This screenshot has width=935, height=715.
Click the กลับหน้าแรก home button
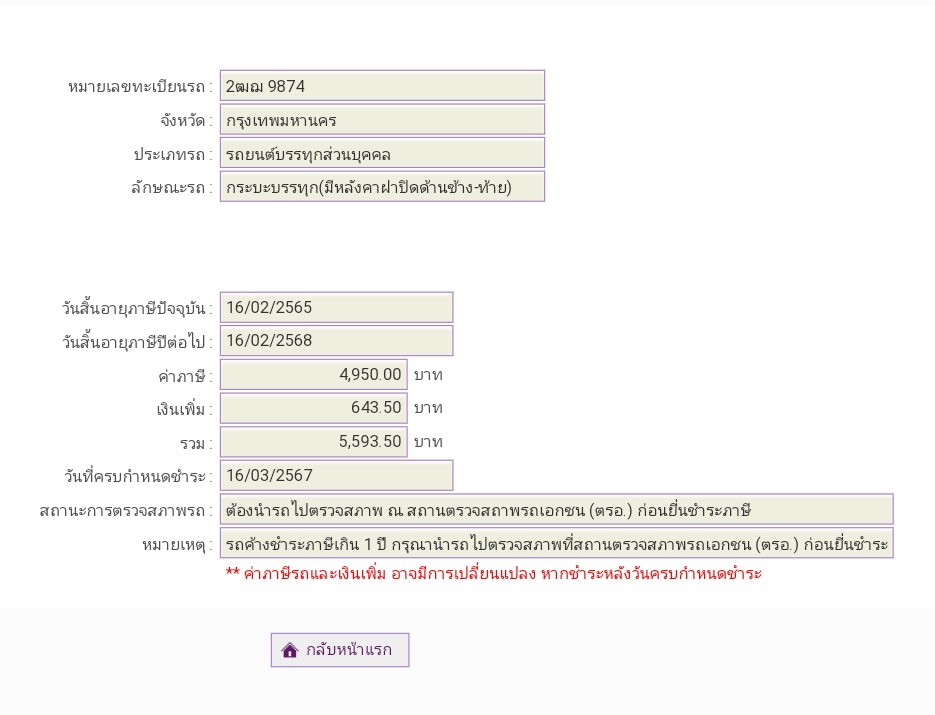coord(340,649)
